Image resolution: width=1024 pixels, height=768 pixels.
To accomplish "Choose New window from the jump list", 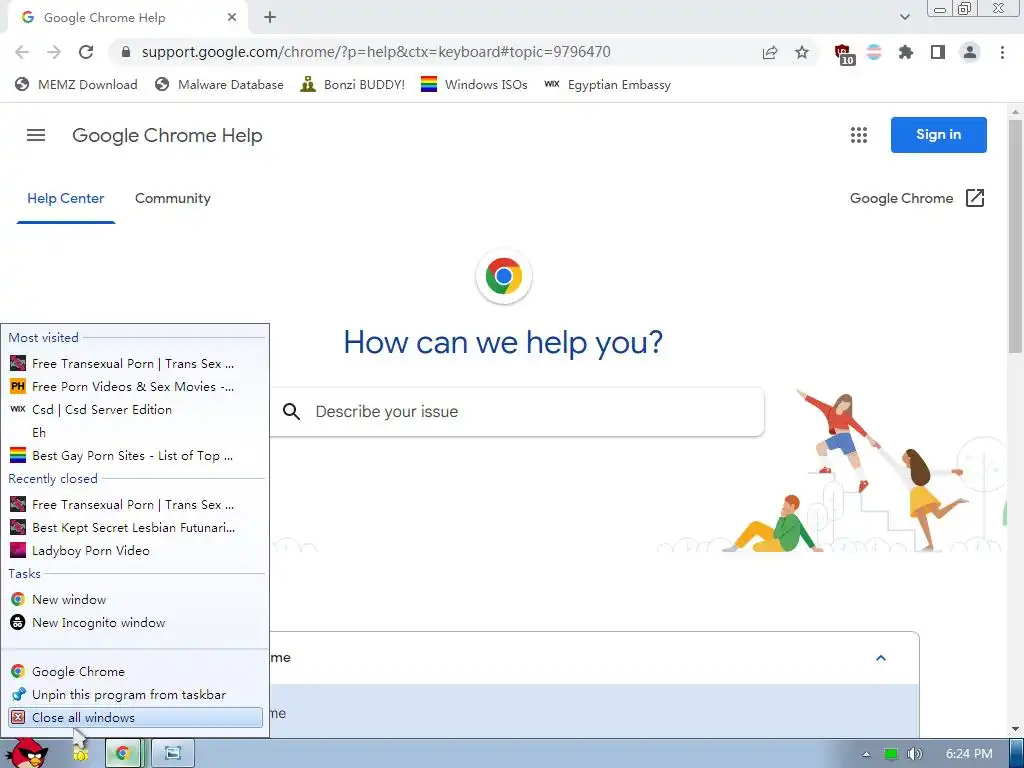I will (136, 600).
